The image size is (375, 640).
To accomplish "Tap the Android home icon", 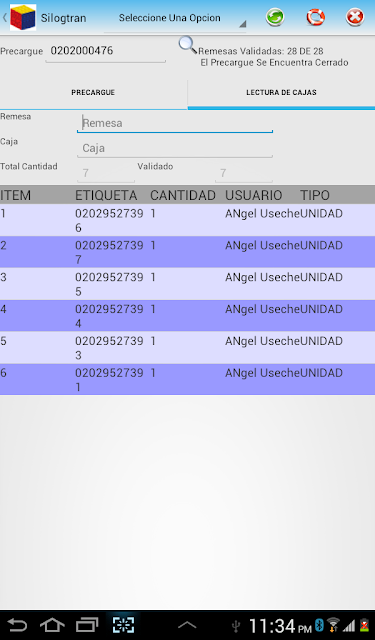I will click(52, 624).
